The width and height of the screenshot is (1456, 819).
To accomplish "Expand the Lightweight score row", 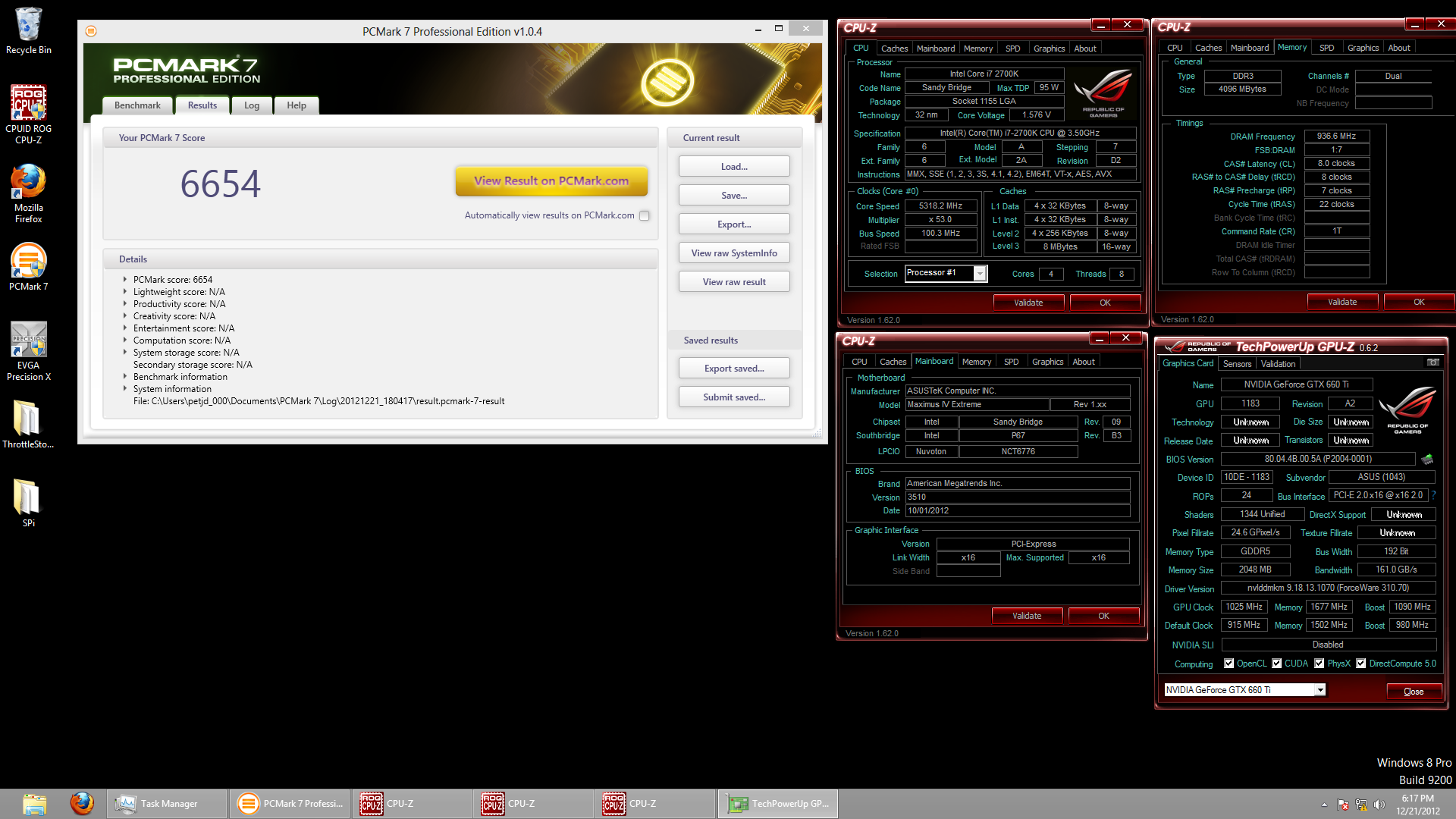I will (x=125, y=292).
